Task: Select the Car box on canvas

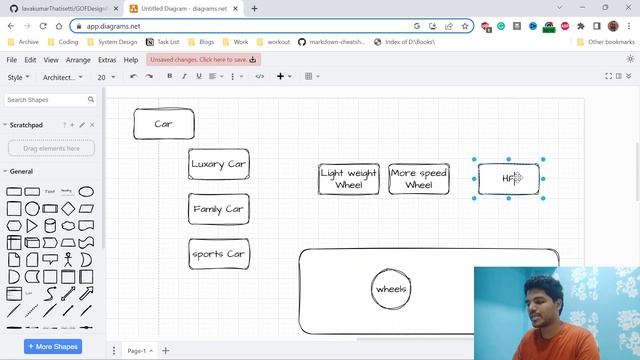Action: tap(164, 124)
